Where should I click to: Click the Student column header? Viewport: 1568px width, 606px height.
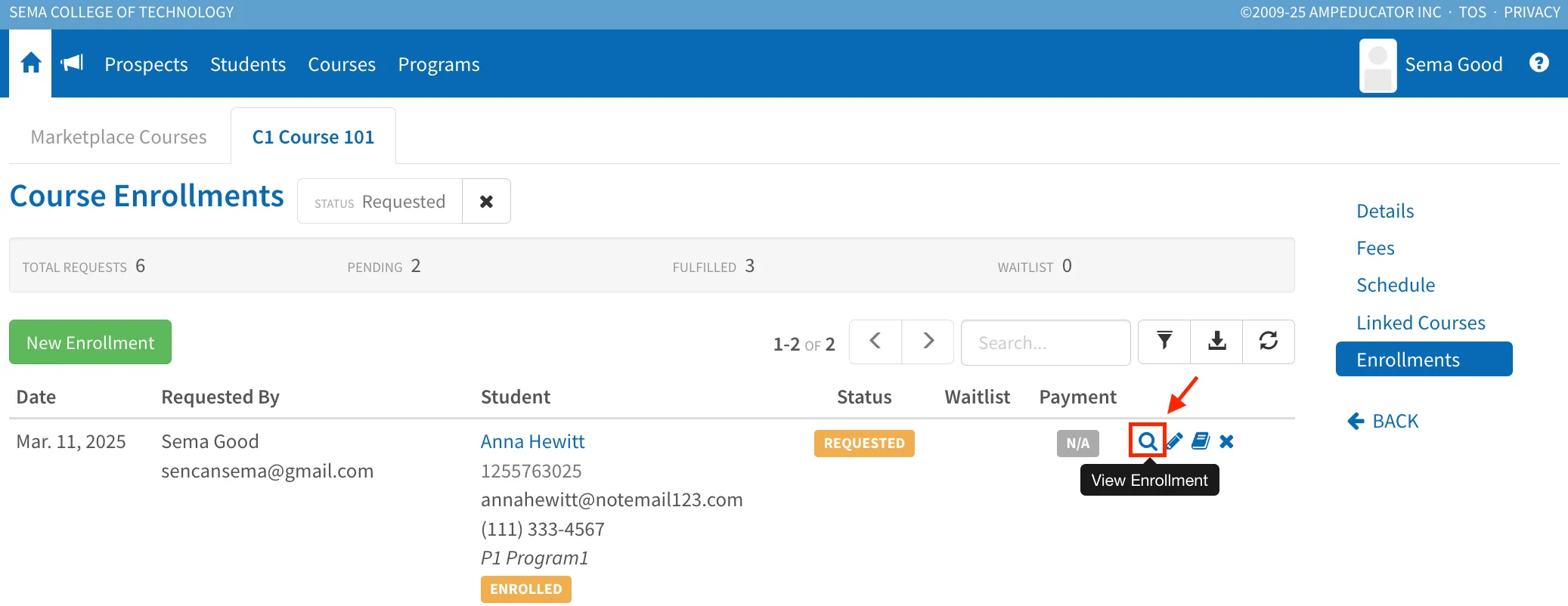tap(516, 397)
